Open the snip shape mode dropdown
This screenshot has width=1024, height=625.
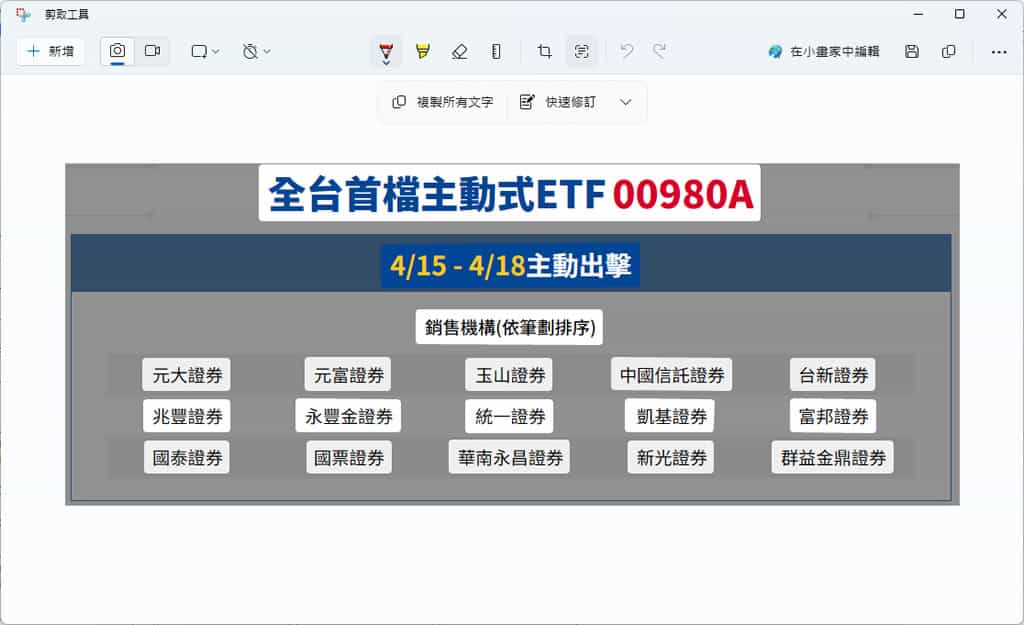pos(205,51)
